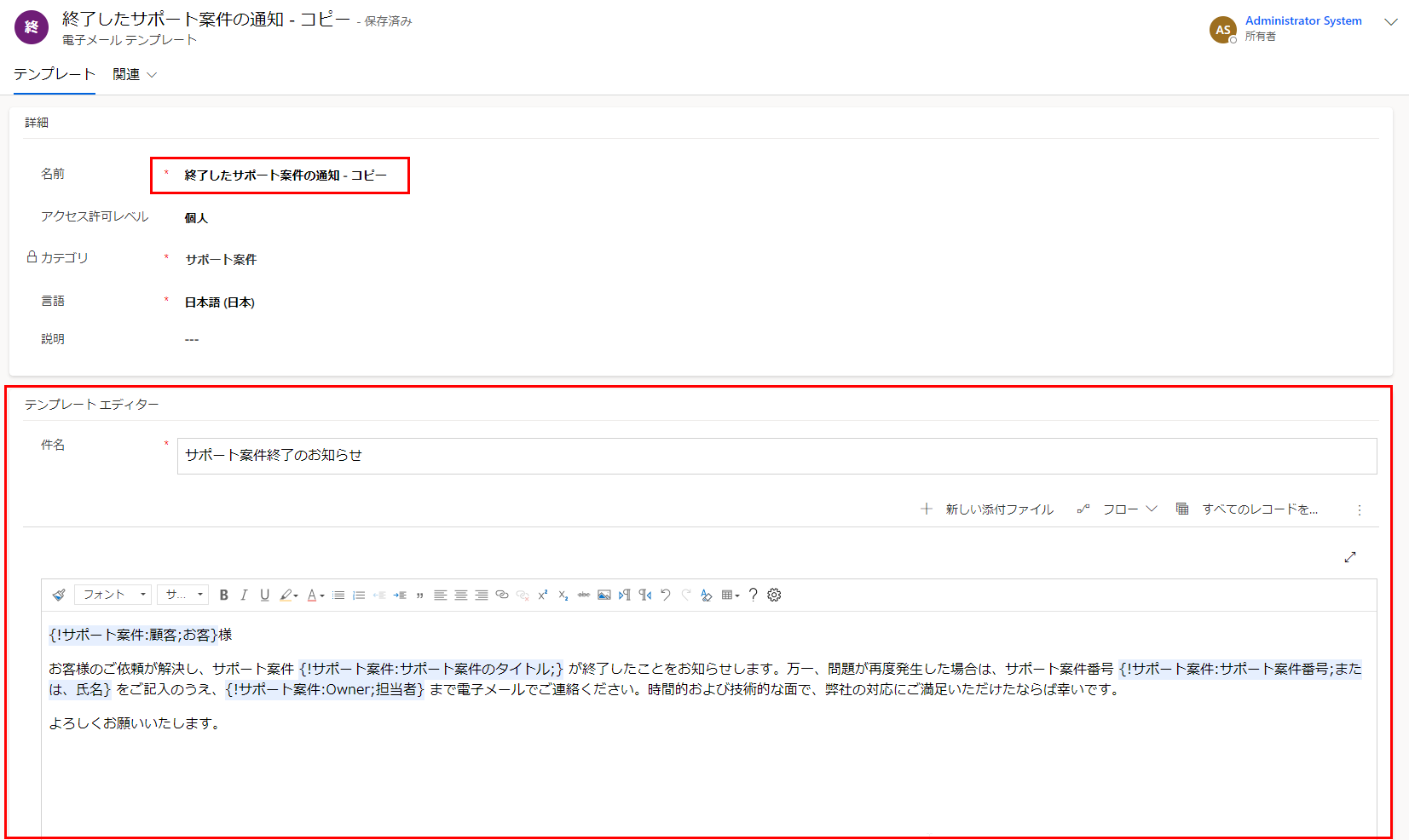Open the font color picker
Viewport: 1409px width, 840px height.
pos(315,595)
